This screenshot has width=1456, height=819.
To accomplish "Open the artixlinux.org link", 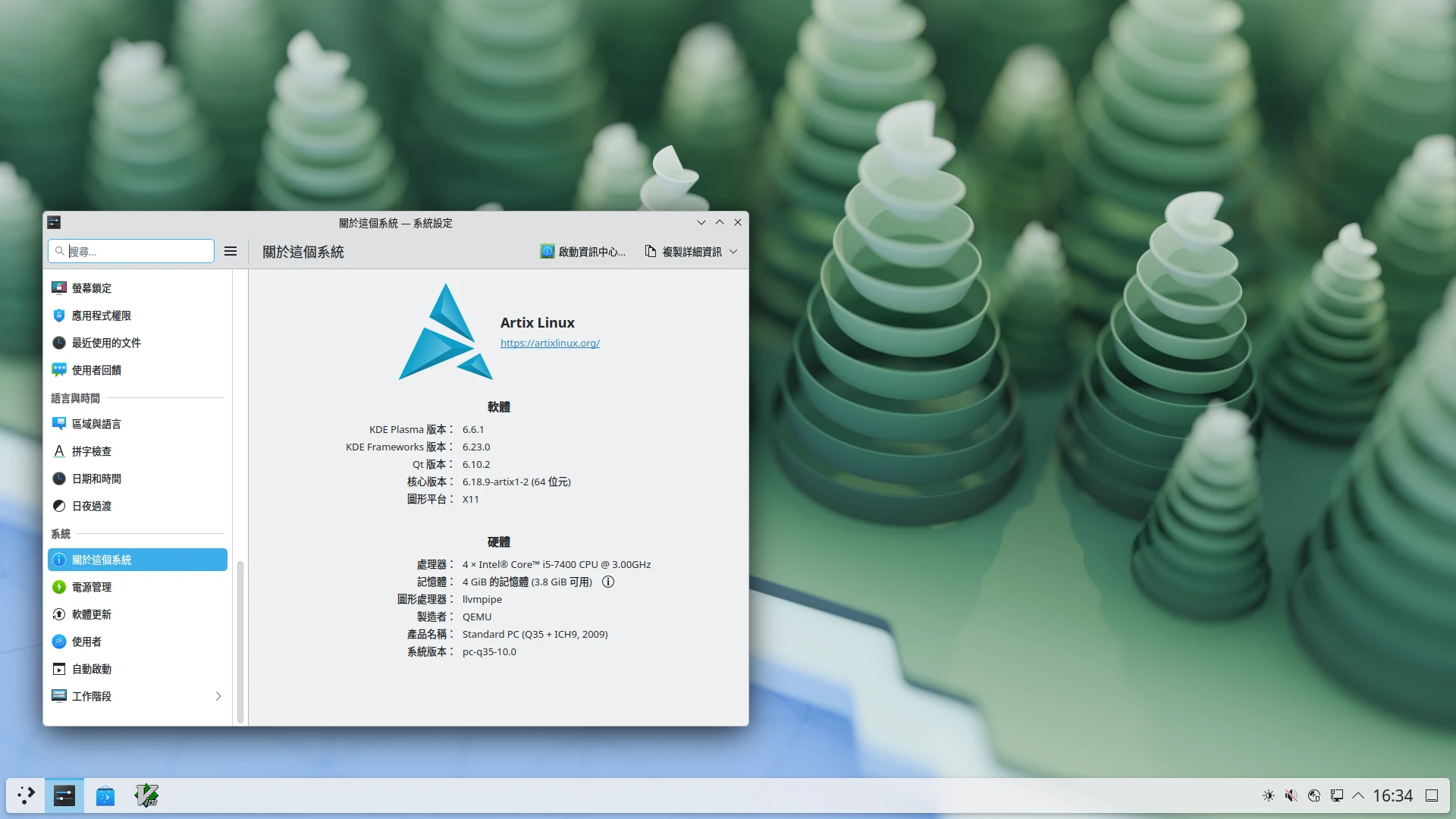I will (x=550, y=343).
